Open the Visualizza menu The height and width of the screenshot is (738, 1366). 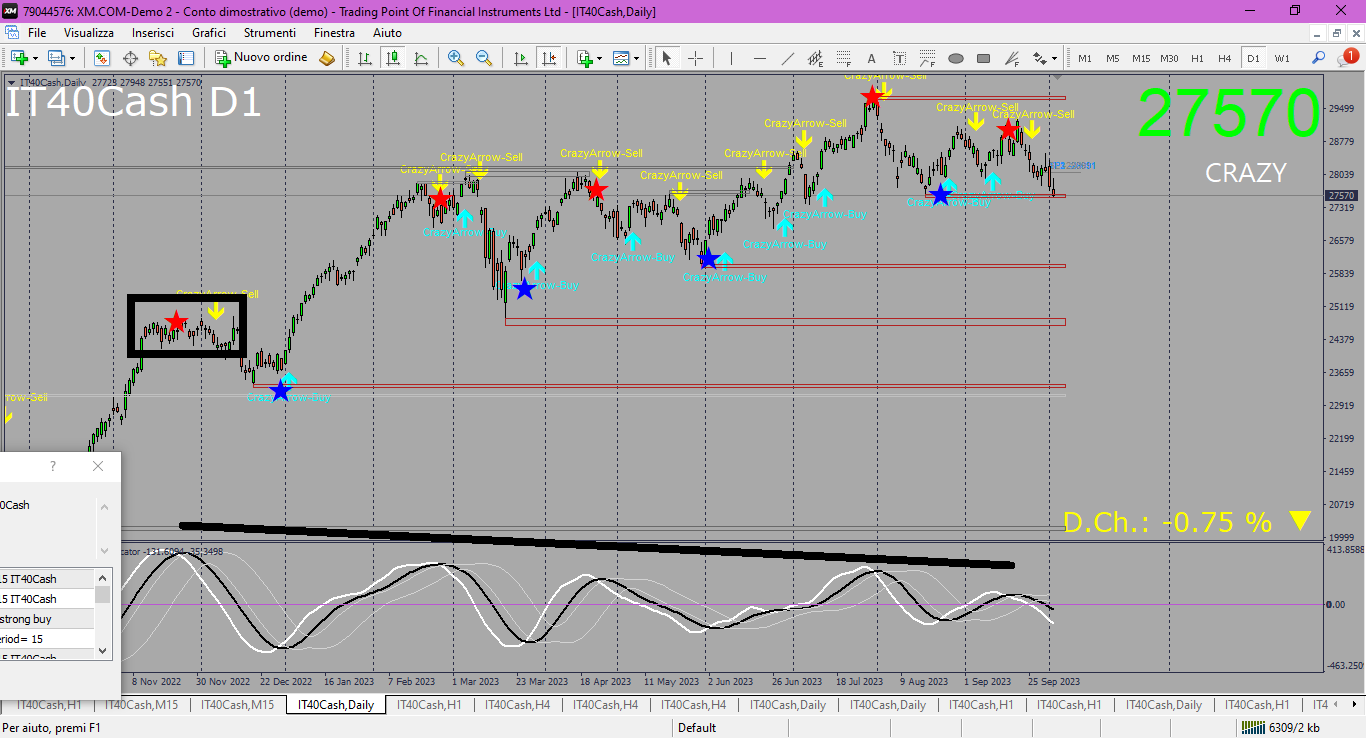click(x=89, y=32)
